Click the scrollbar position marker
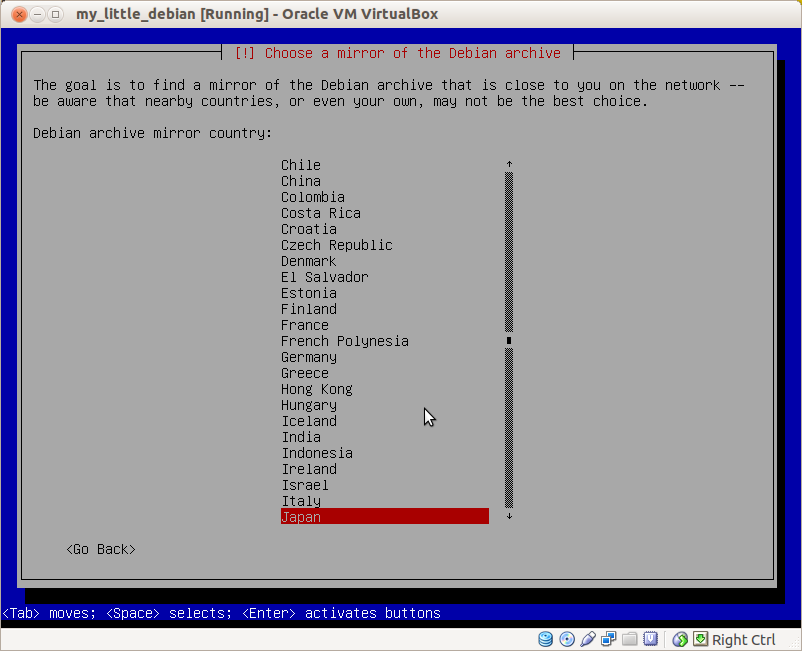 click(509, 341)
